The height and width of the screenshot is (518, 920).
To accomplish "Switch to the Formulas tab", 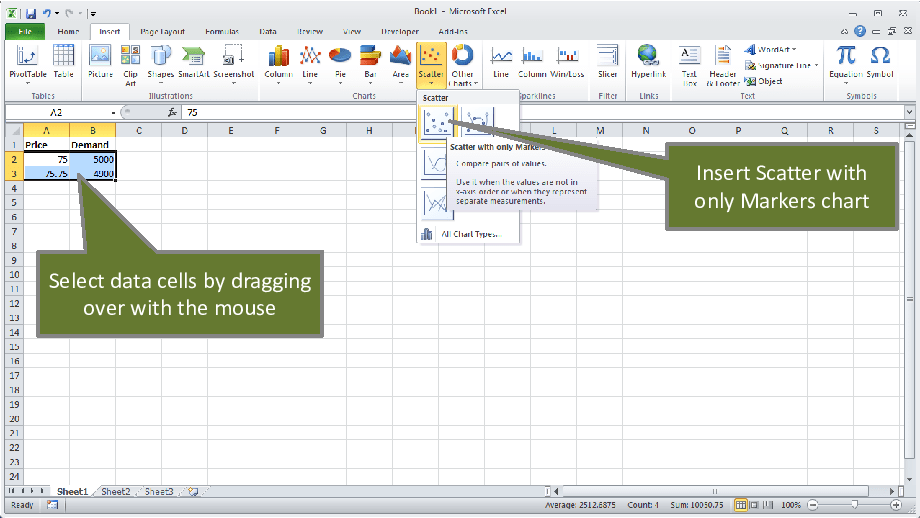I will (222, 32).
